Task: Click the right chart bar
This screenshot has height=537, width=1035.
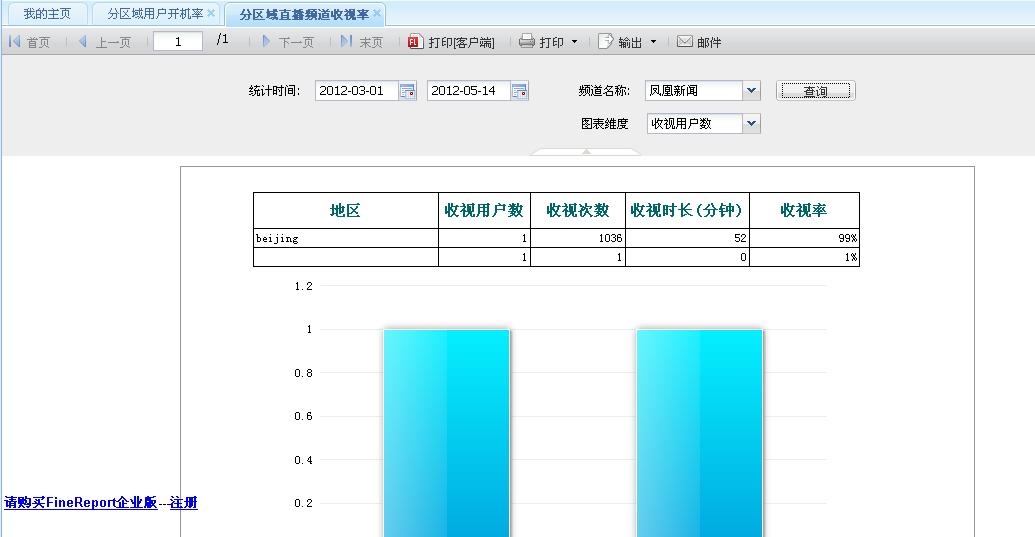Action: point(700,433)
